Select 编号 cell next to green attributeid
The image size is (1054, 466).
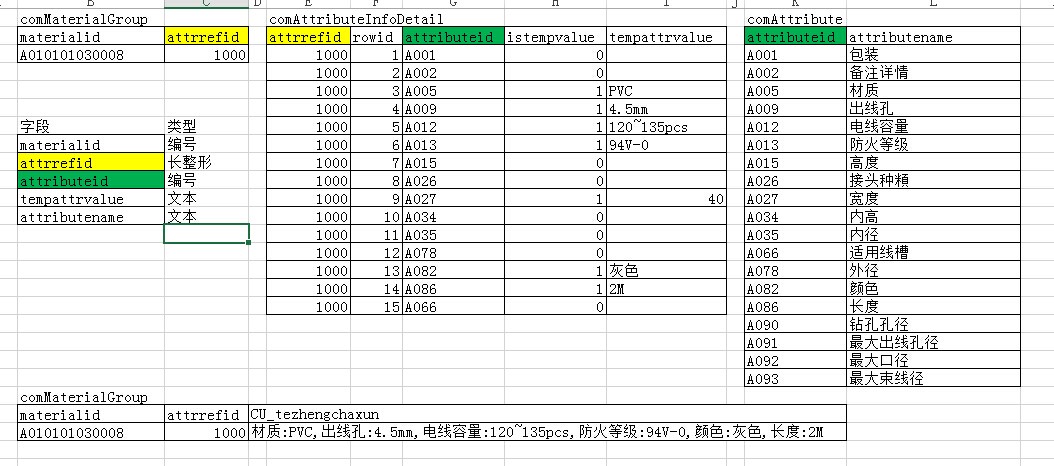pyautogui.click(x=206, y=181)
